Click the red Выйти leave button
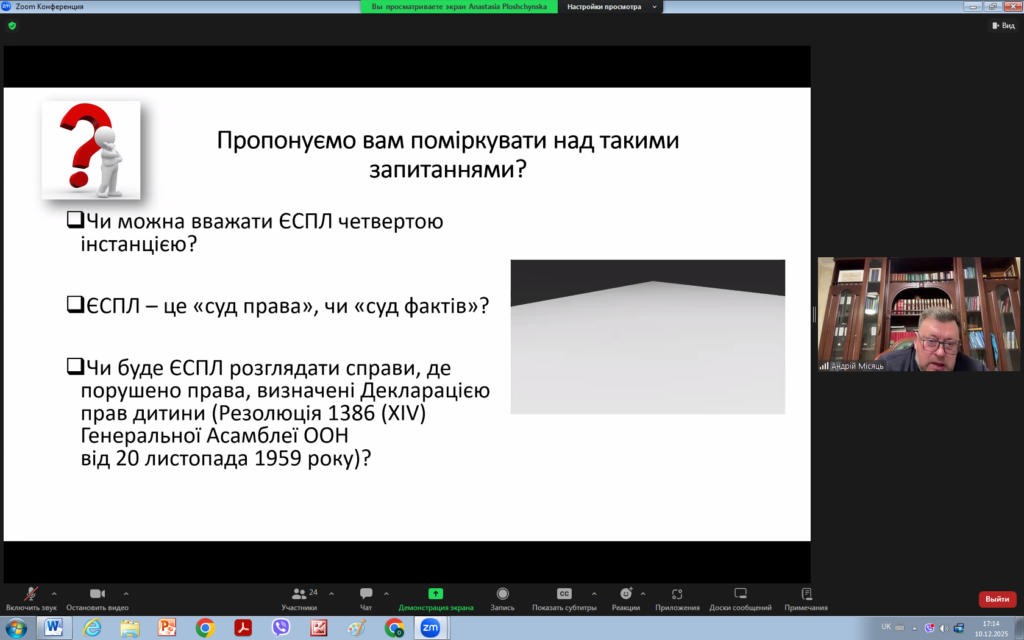Viewport: 1024px width, 640px height. pyautogui.click(x=997, y=599)
